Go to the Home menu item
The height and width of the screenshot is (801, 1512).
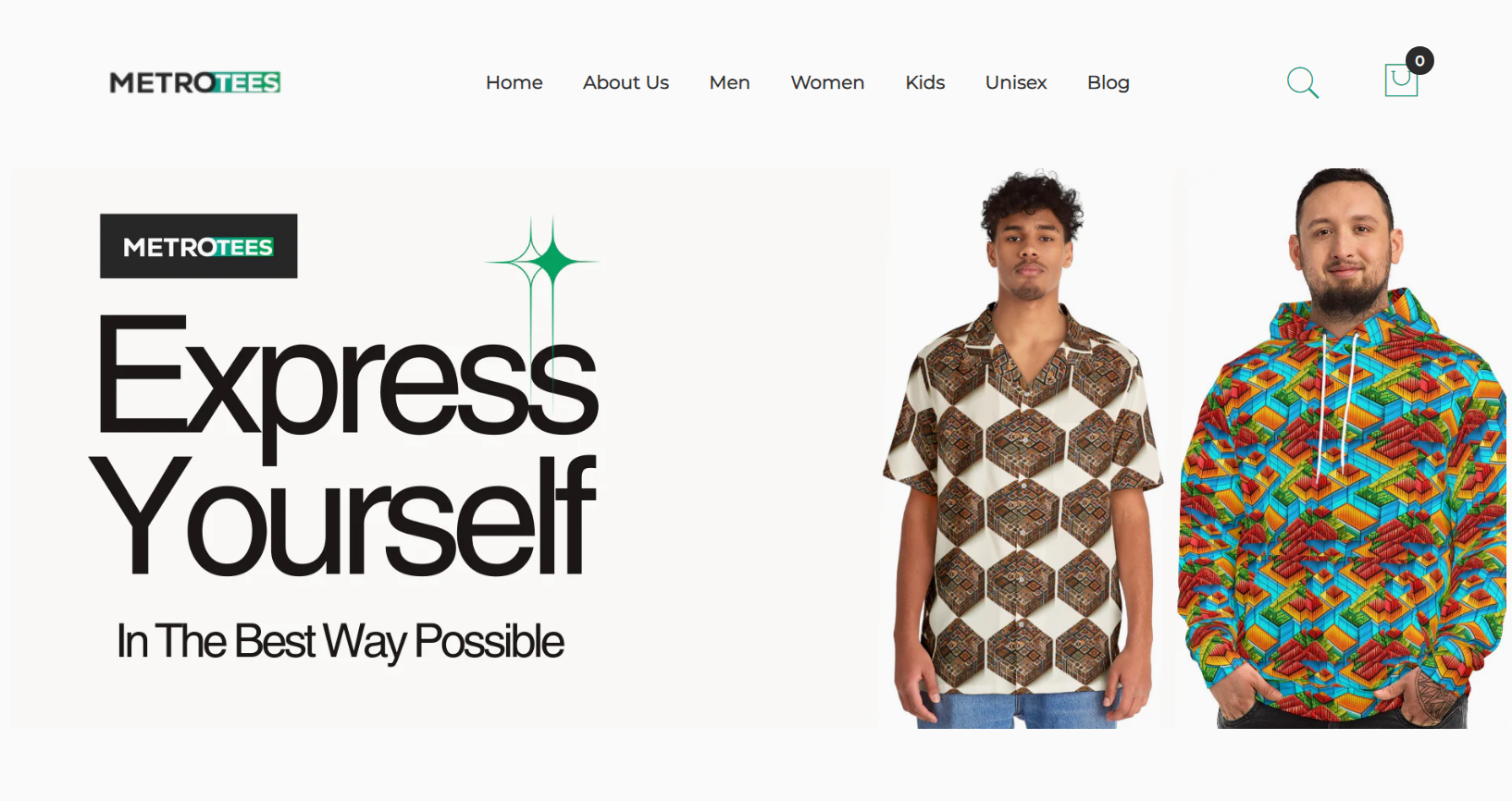click(x=514, y=82)
